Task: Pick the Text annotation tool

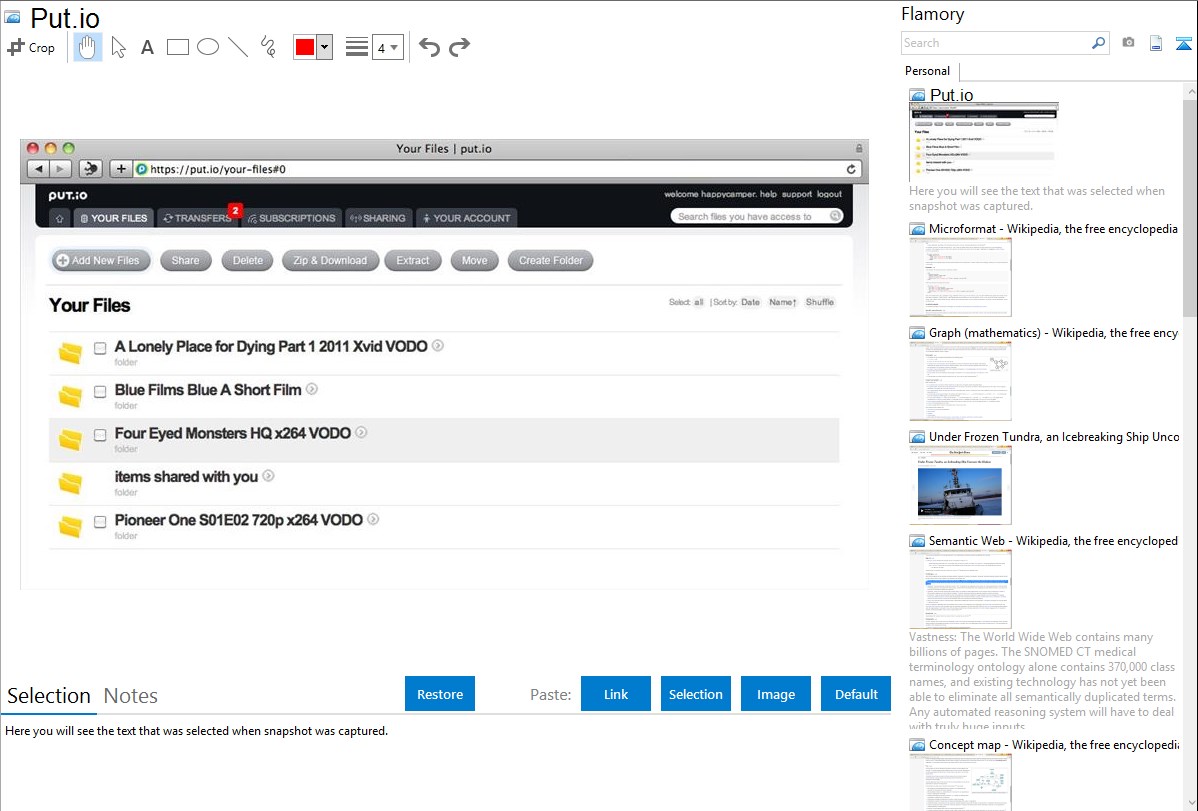Action: click(x=147, y=47)
